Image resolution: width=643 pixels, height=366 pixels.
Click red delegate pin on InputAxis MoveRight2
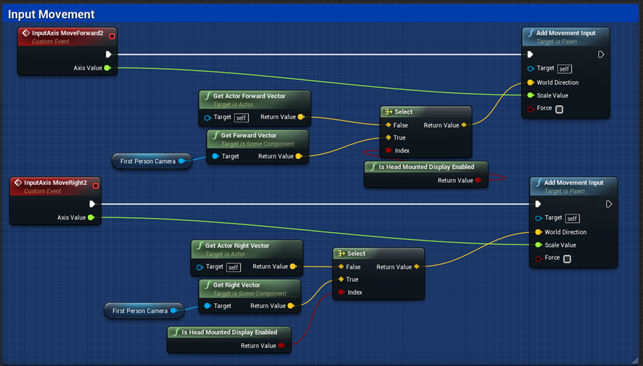96,186
